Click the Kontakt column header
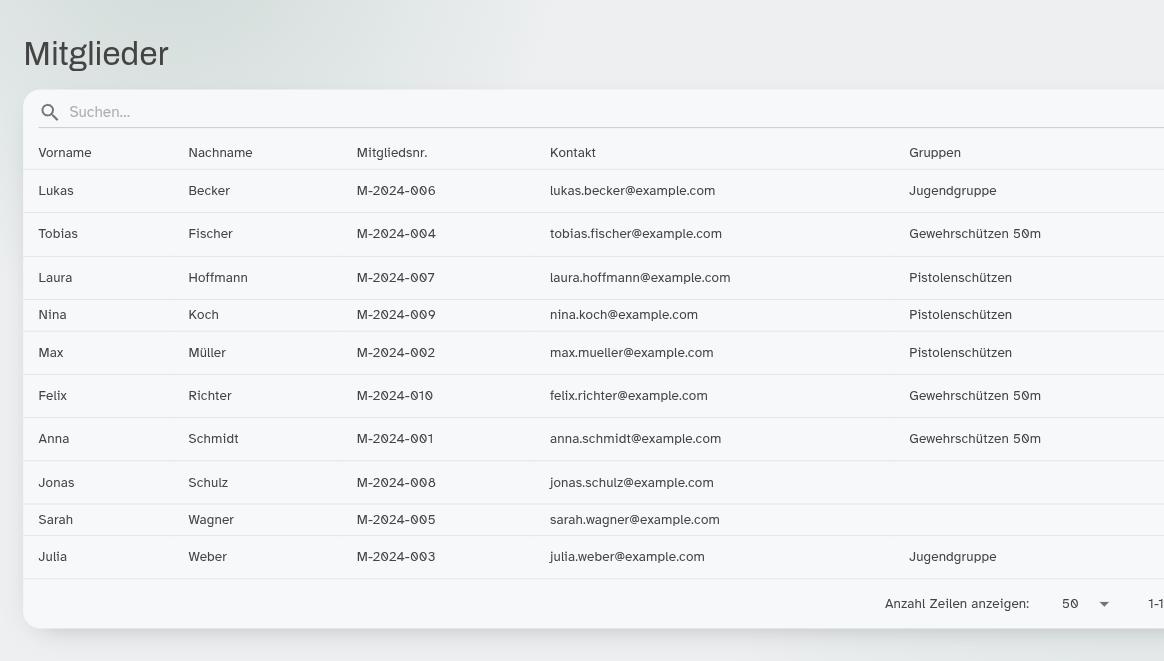 [573, 153]
